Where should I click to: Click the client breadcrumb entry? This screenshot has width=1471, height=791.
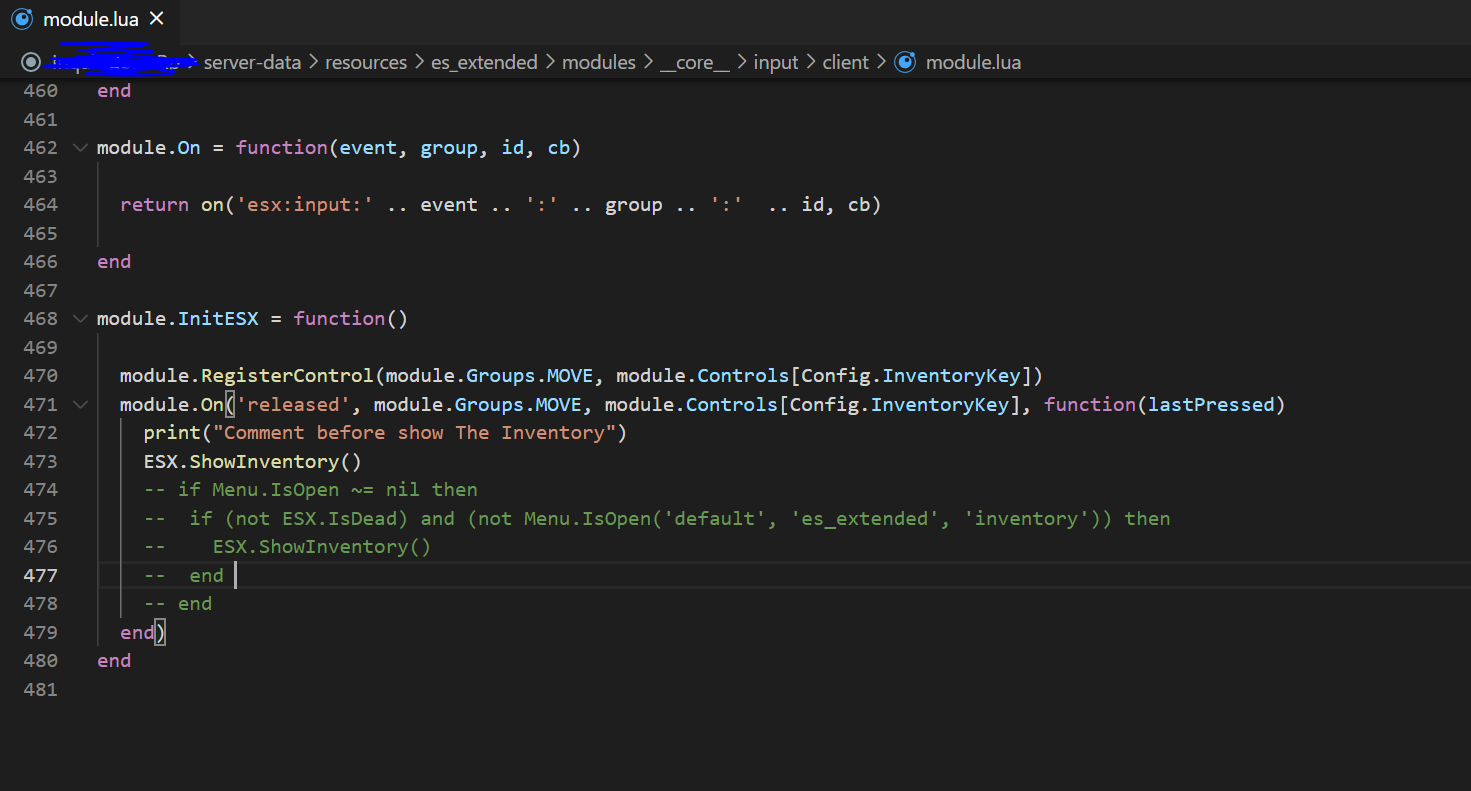(845, 62)
